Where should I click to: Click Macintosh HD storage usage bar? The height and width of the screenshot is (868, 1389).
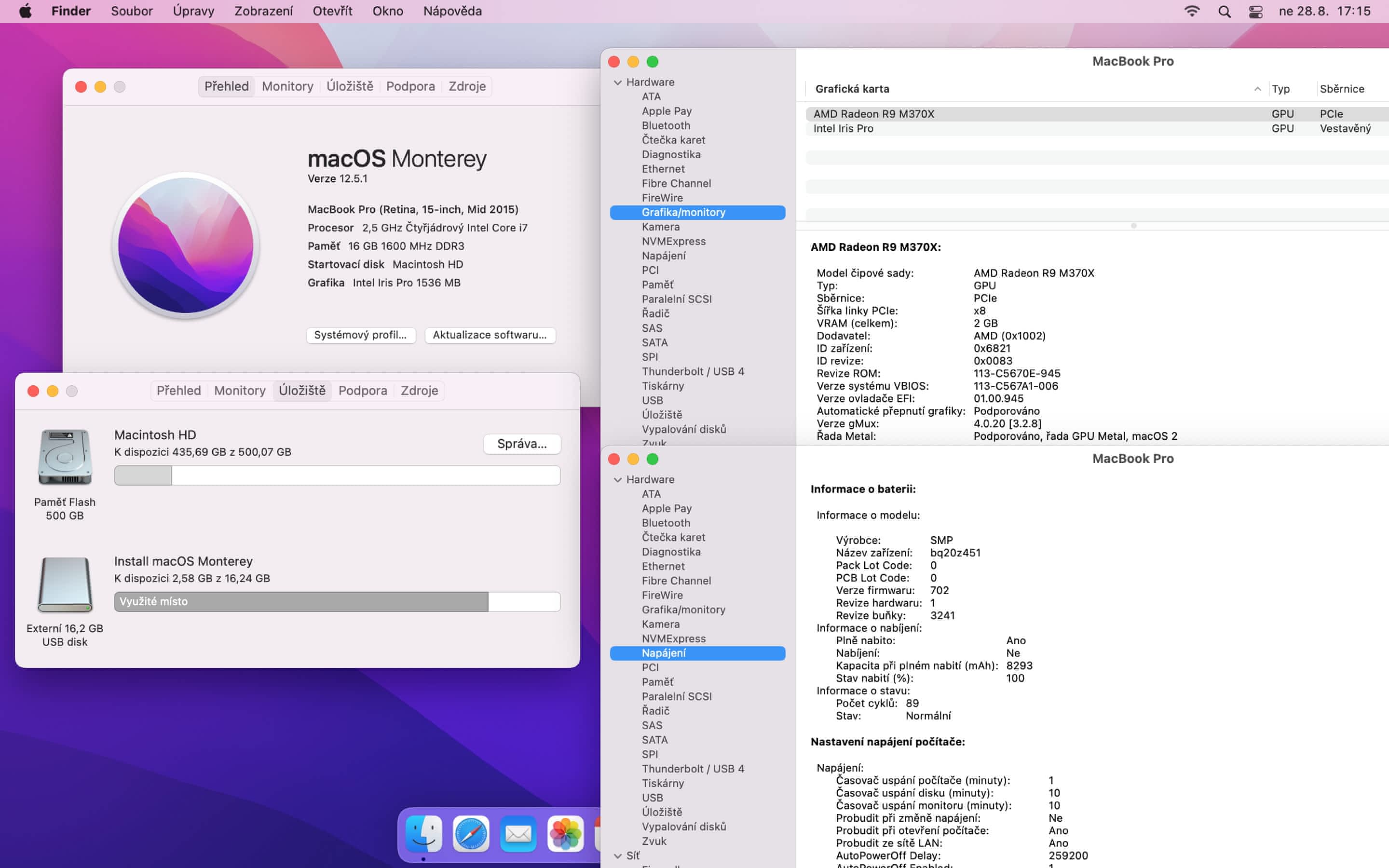(337, 475)
